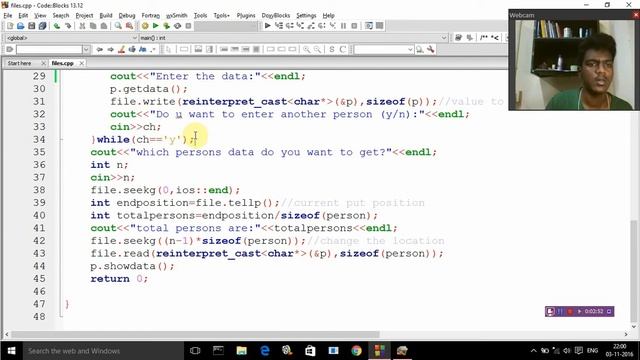
Task: Undo the last edit
Action: point(57,26)
